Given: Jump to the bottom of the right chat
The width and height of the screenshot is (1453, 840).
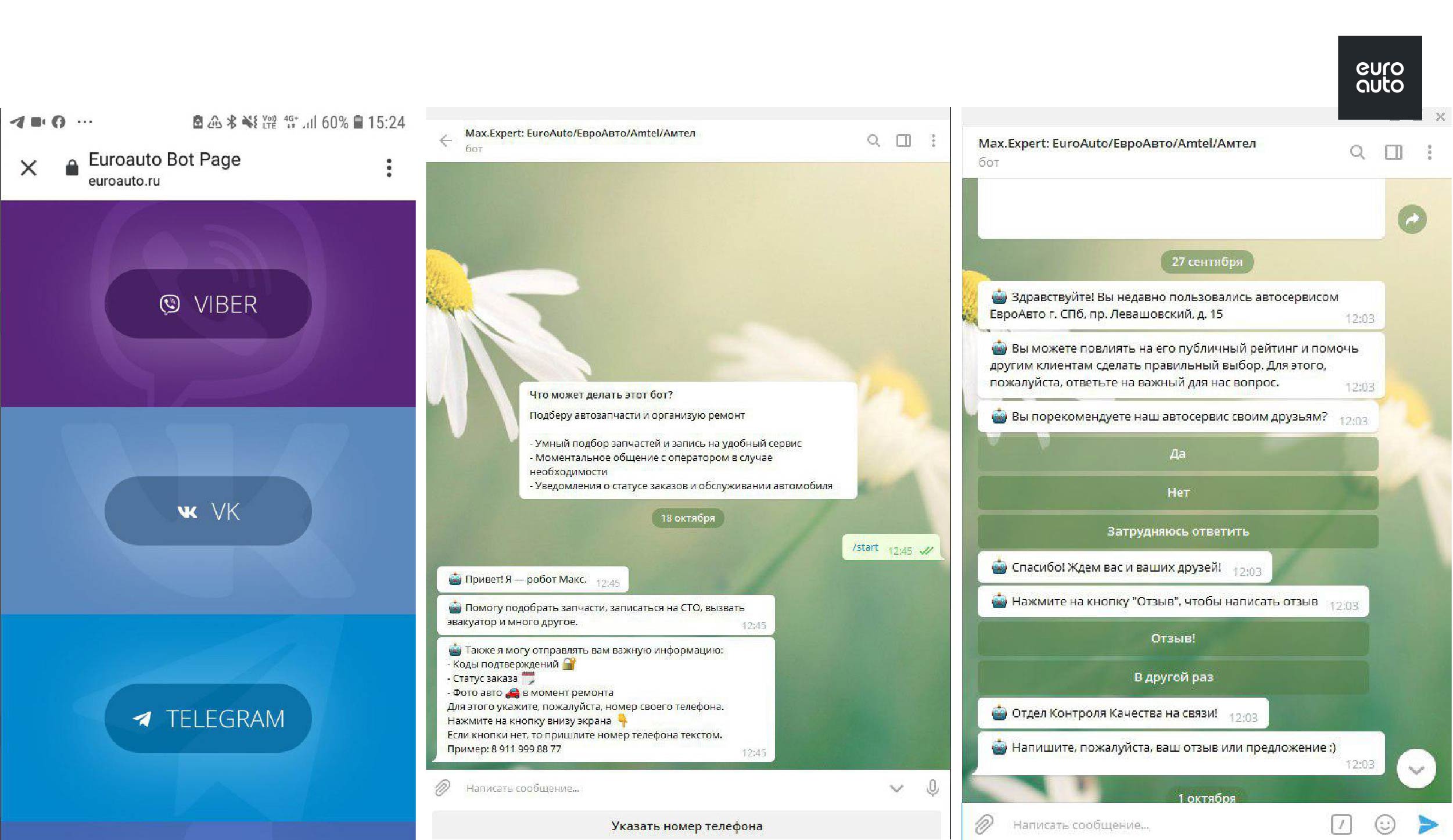Looking at the screenshot, I should tap(1416, 769).
